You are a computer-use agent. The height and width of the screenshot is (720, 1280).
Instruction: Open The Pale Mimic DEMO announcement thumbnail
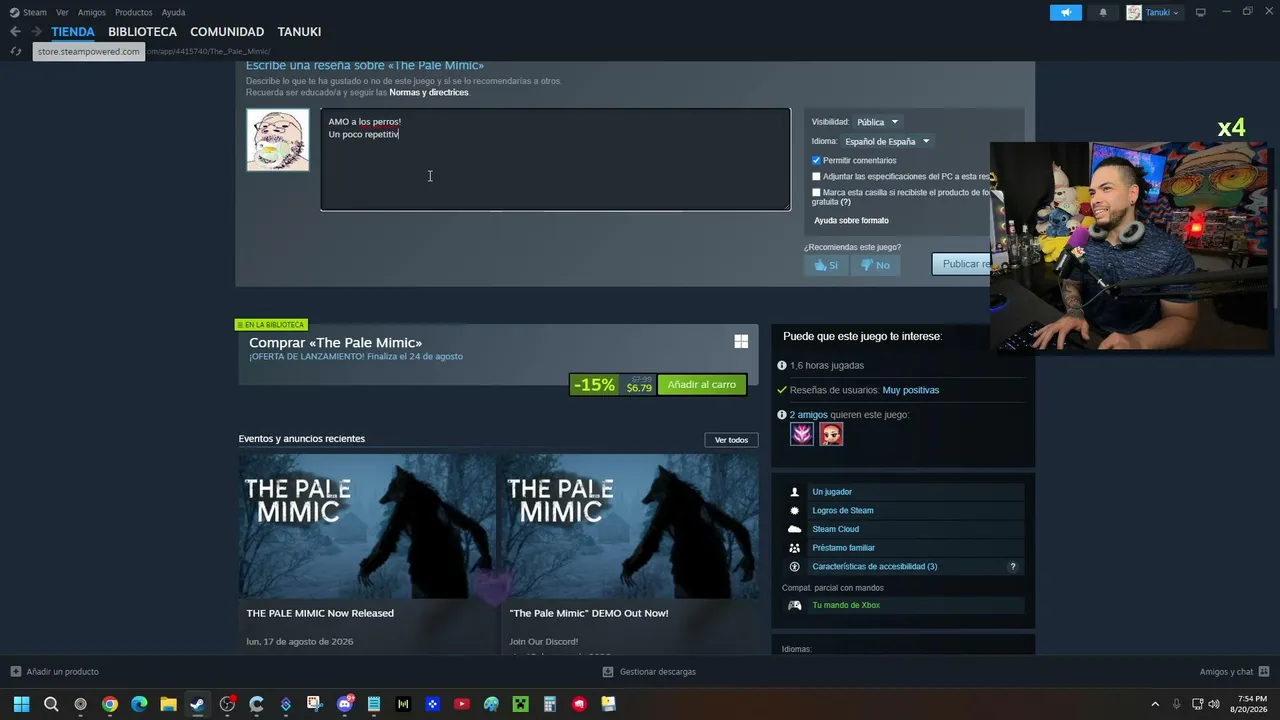tap(630, 527)
